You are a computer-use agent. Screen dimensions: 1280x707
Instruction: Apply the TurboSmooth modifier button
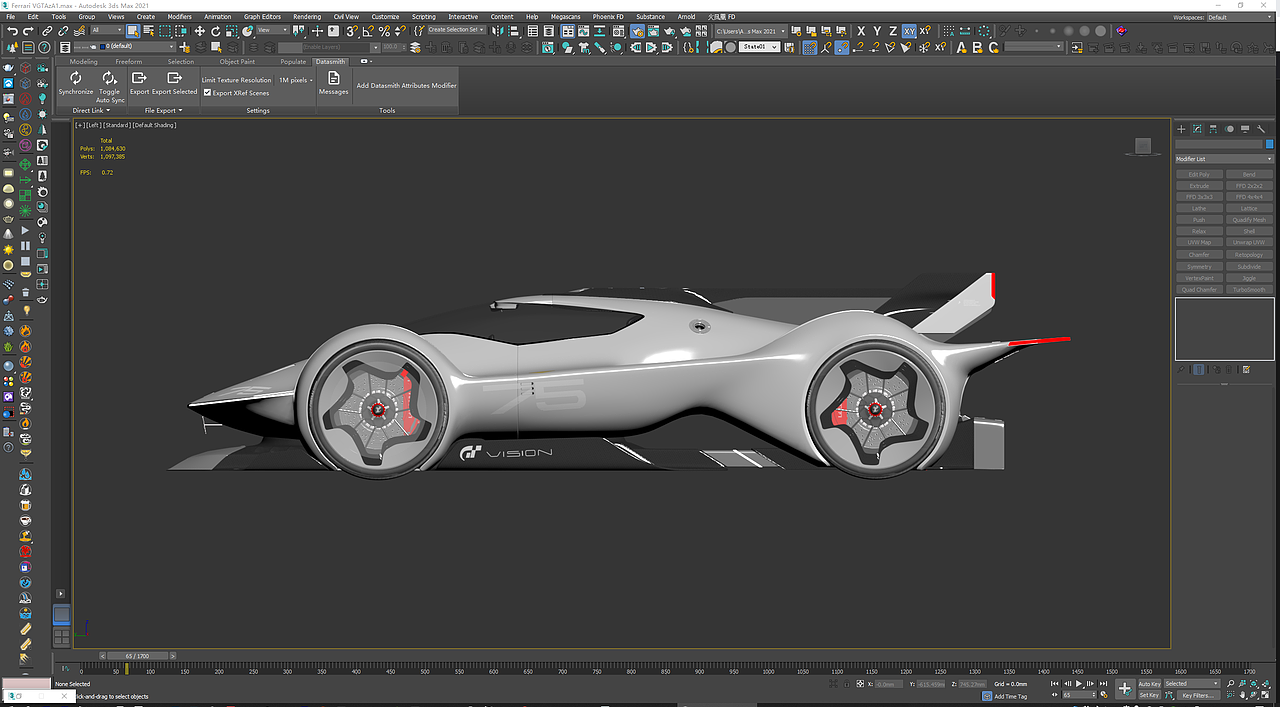point(1249,289)
